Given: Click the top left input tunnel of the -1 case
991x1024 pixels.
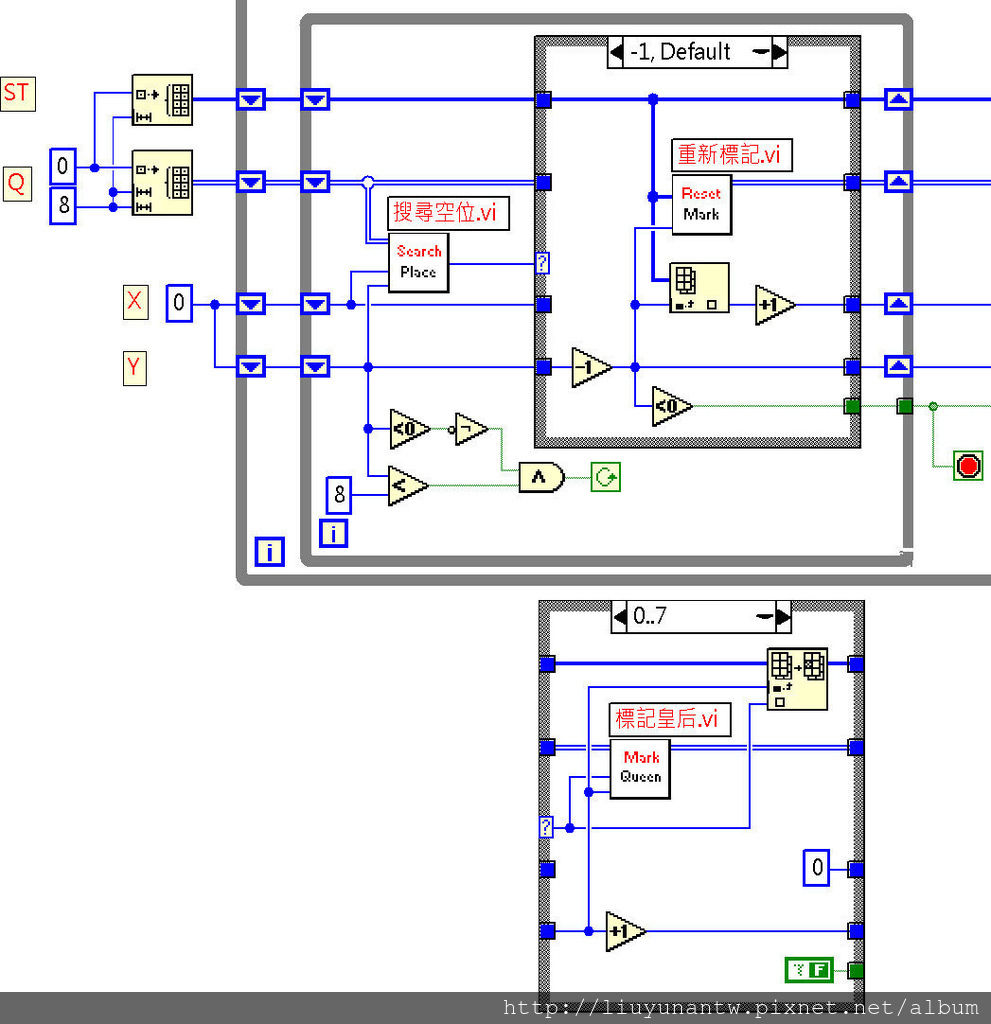Looking at the screenshot, I should (x=543, y=100).
